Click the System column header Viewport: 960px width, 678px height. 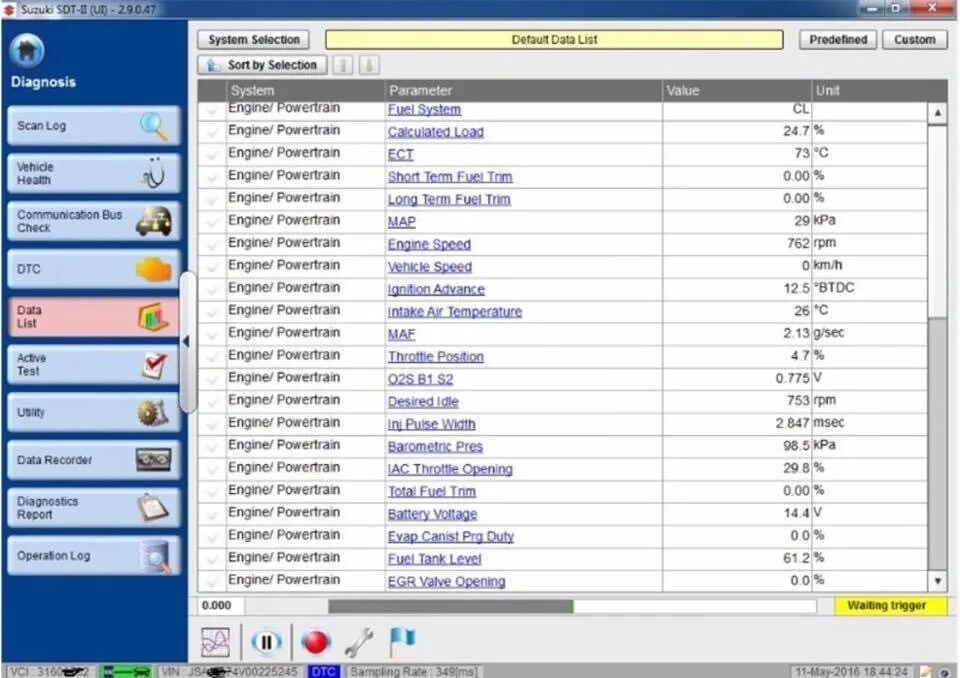tap(305, 91)
